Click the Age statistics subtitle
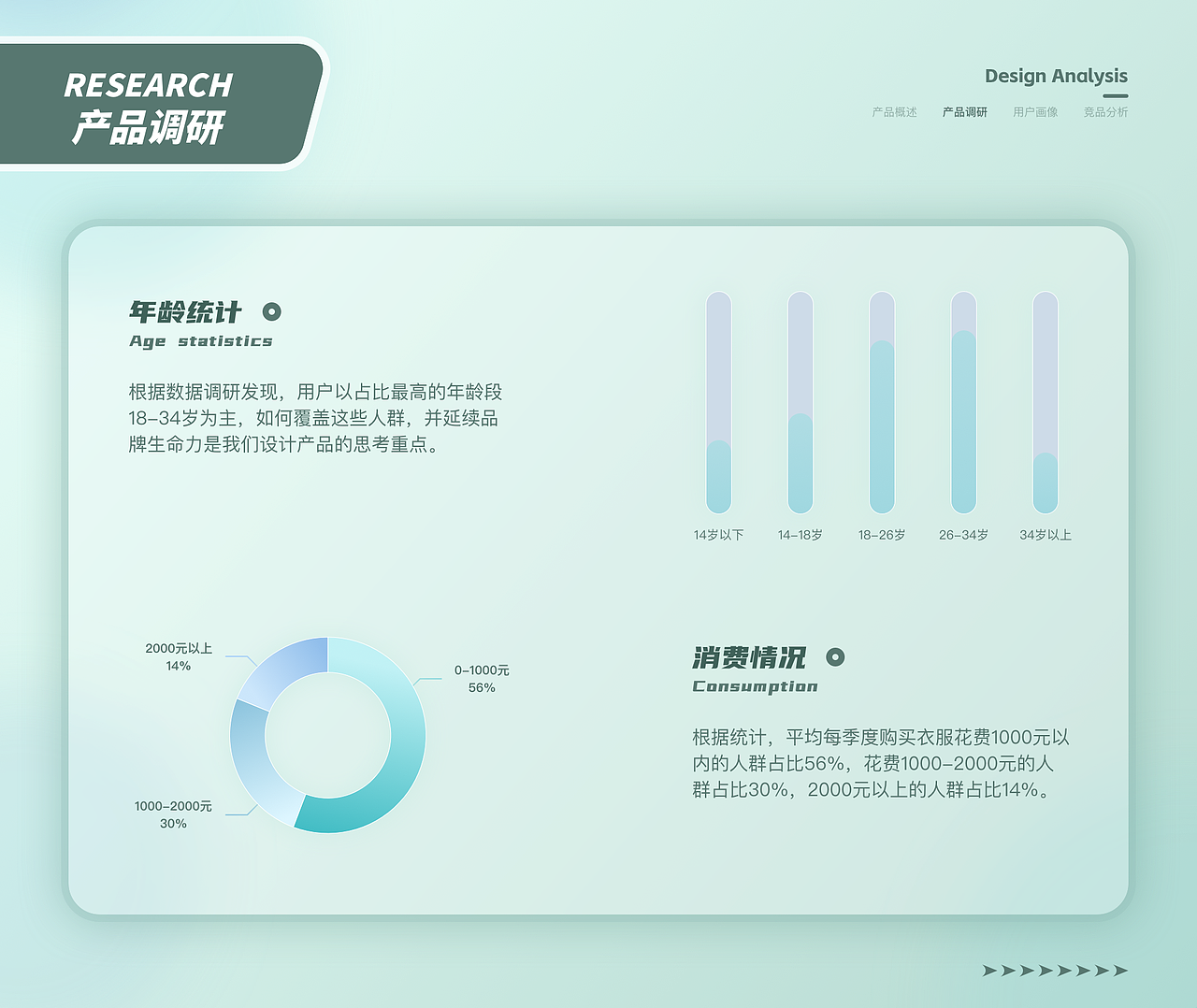The image size is (1197, 1008). tap(201, 341)
